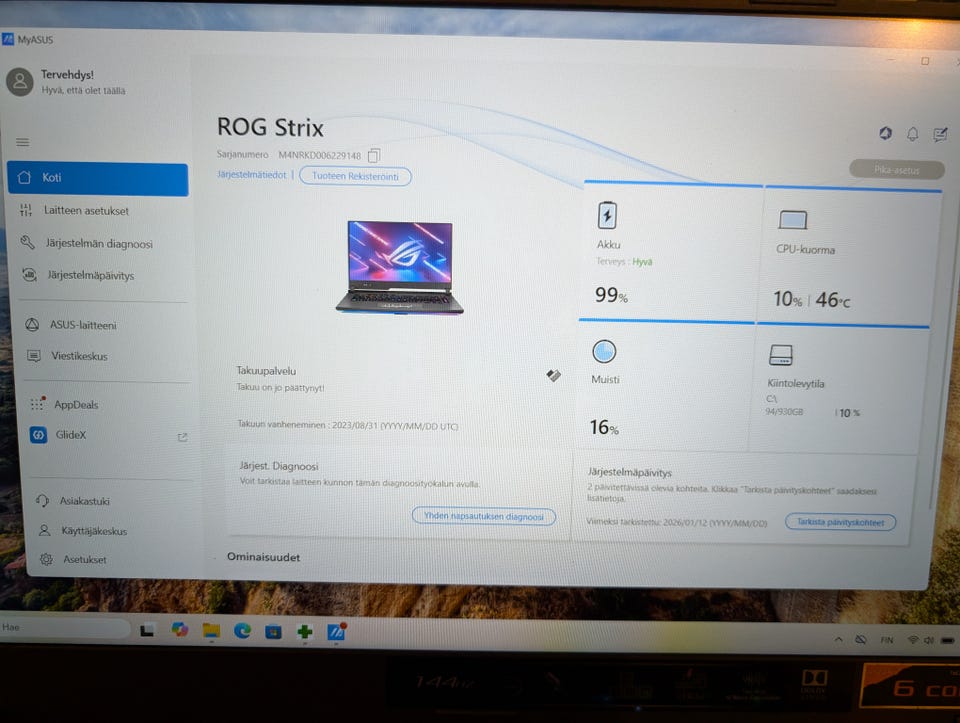Click the Takuupalvelu heading
The image size is (960, 723).
(x=266, y=370)
